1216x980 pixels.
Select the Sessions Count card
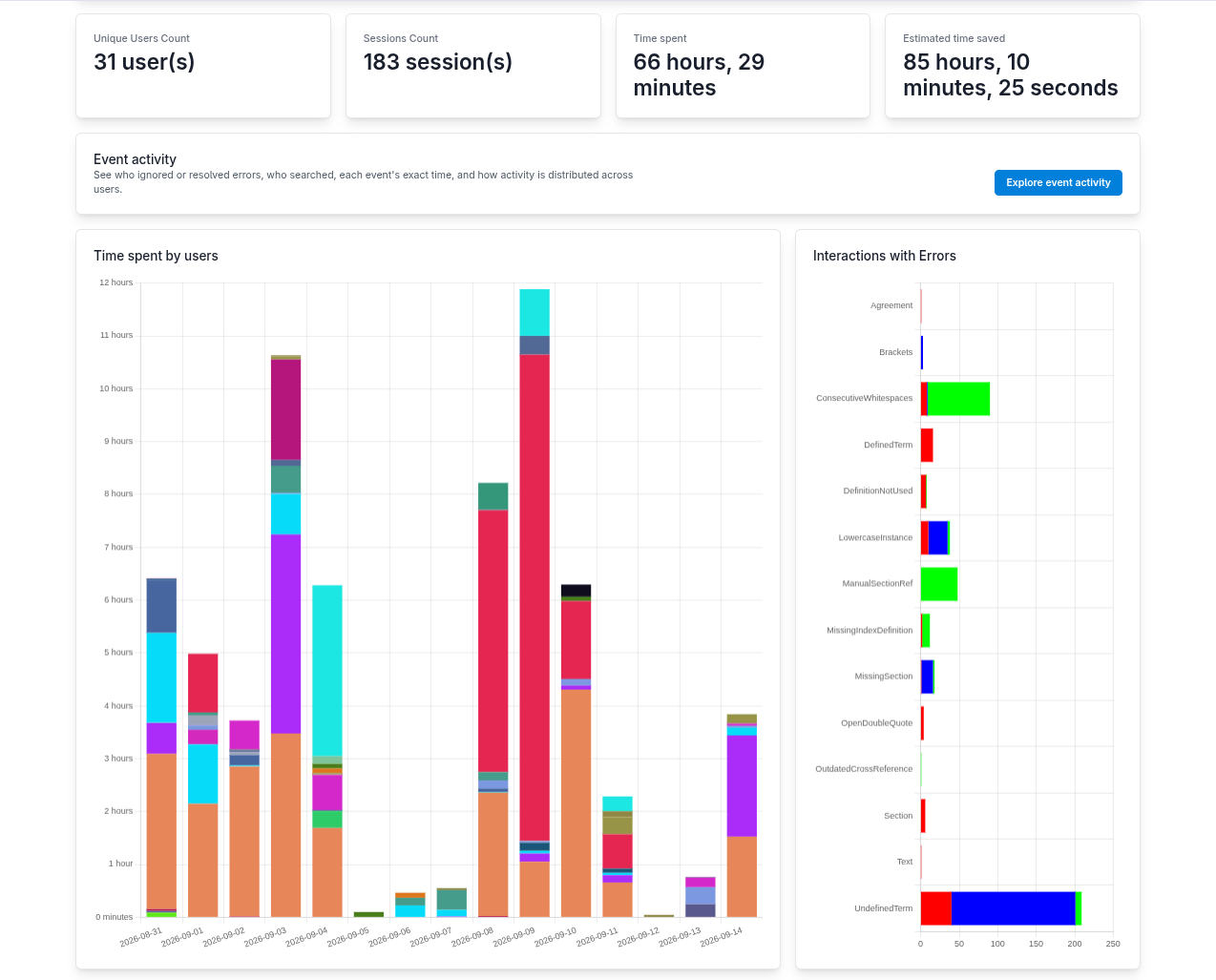click(x=473, y=66)
